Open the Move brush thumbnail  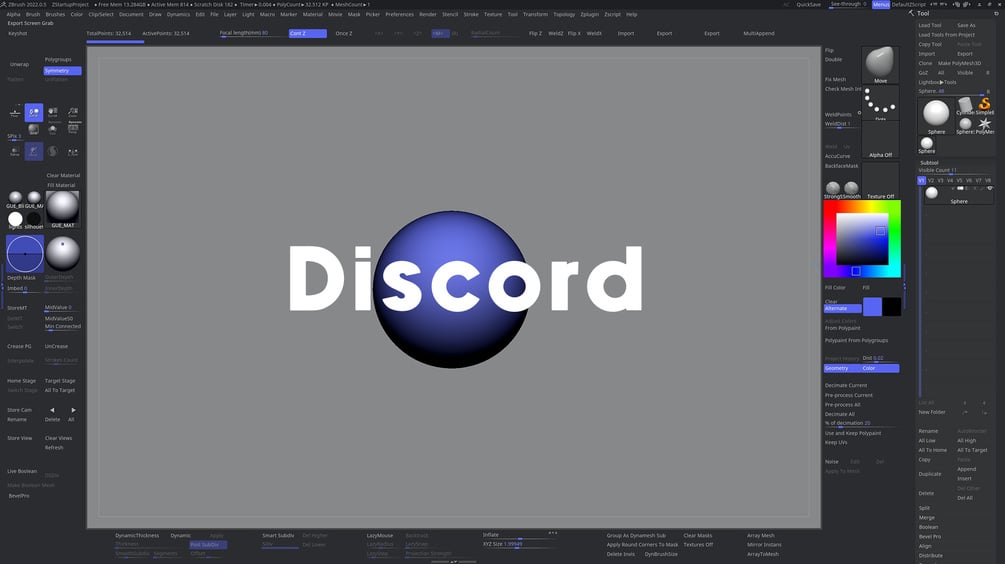point(880,65)
